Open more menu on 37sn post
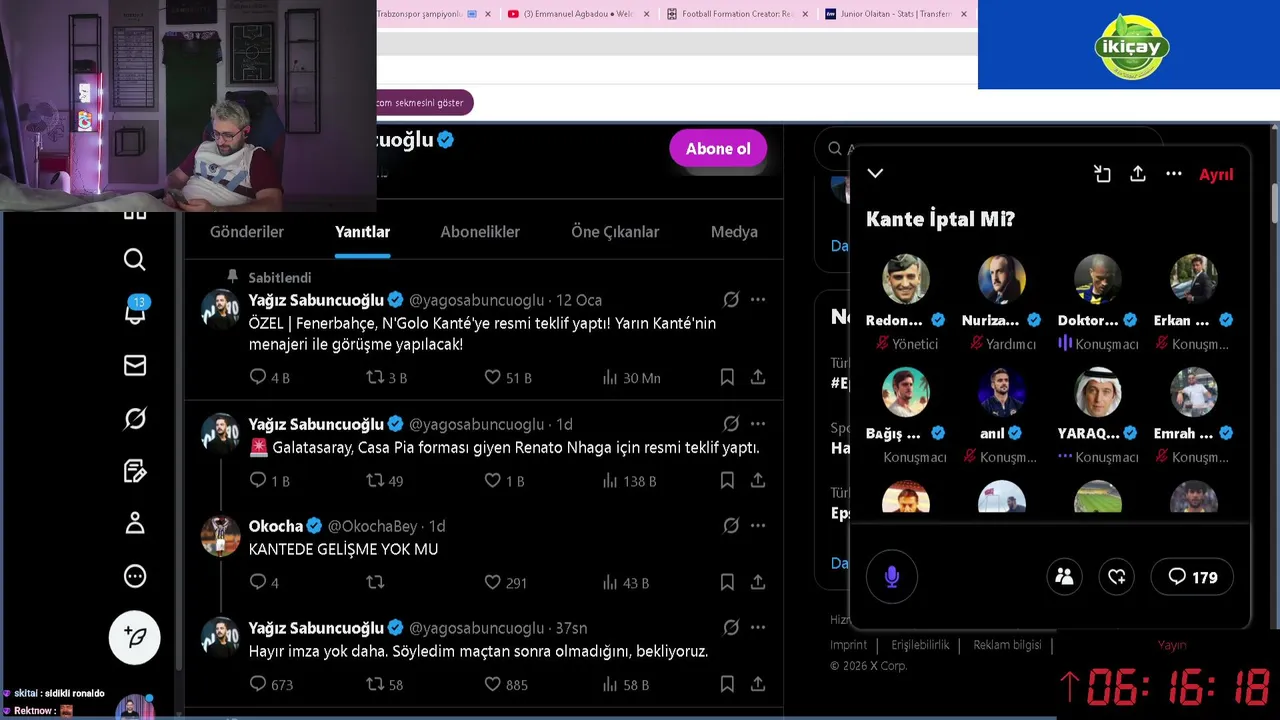Image resolution: width=1280 pixels, height=720 pixels. tap(758, 627)
